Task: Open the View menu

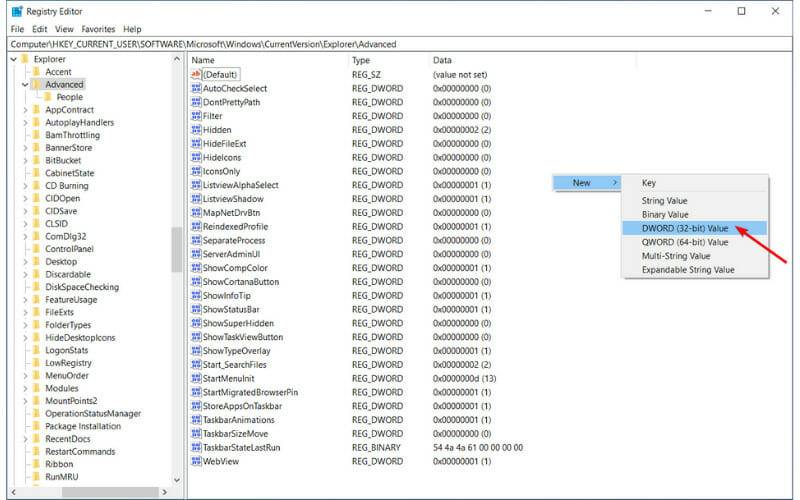Action: tap(64, 29)
